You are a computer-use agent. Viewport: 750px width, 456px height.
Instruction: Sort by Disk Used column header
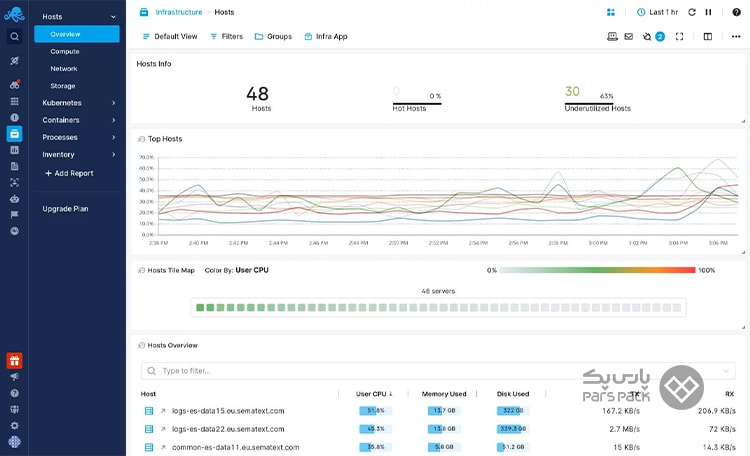[x=513, y=394]
